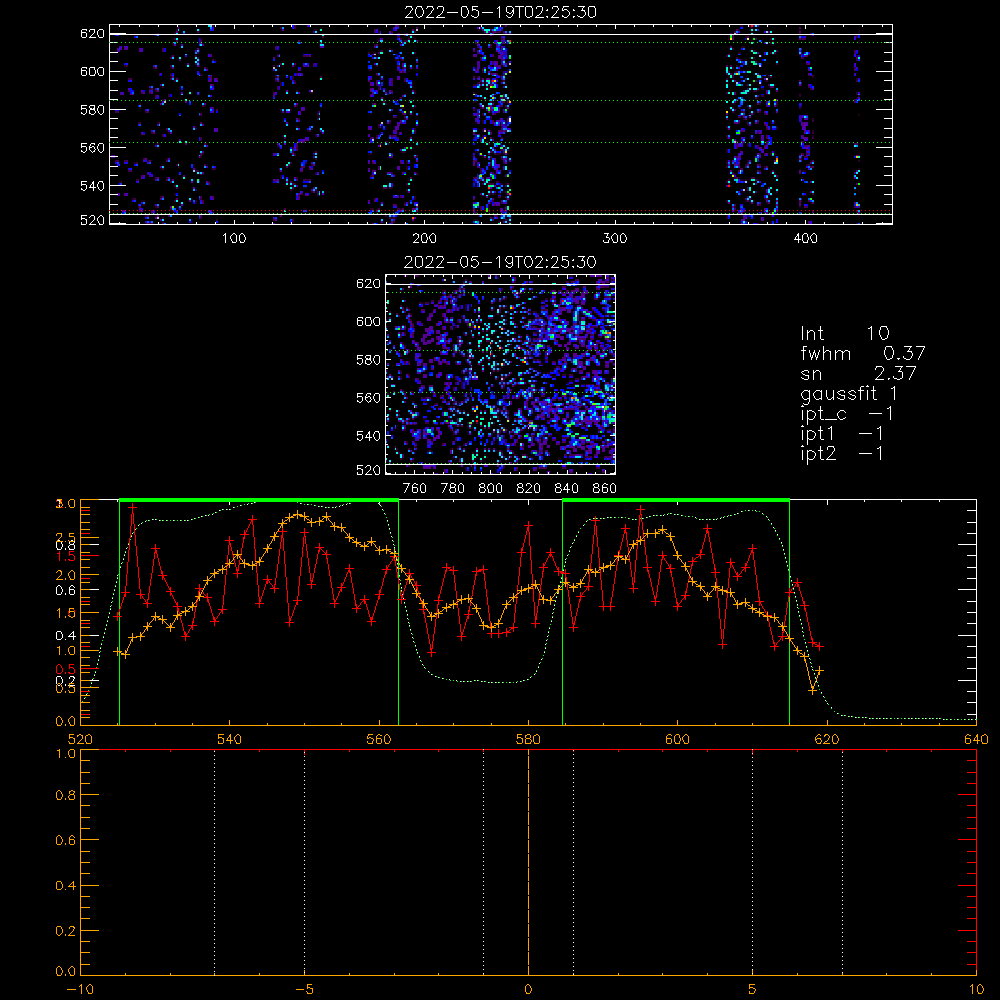Screen dimensions: 1000x1000
Task: Click the '10' tick label on bottom axis
Action: (976, 989)
